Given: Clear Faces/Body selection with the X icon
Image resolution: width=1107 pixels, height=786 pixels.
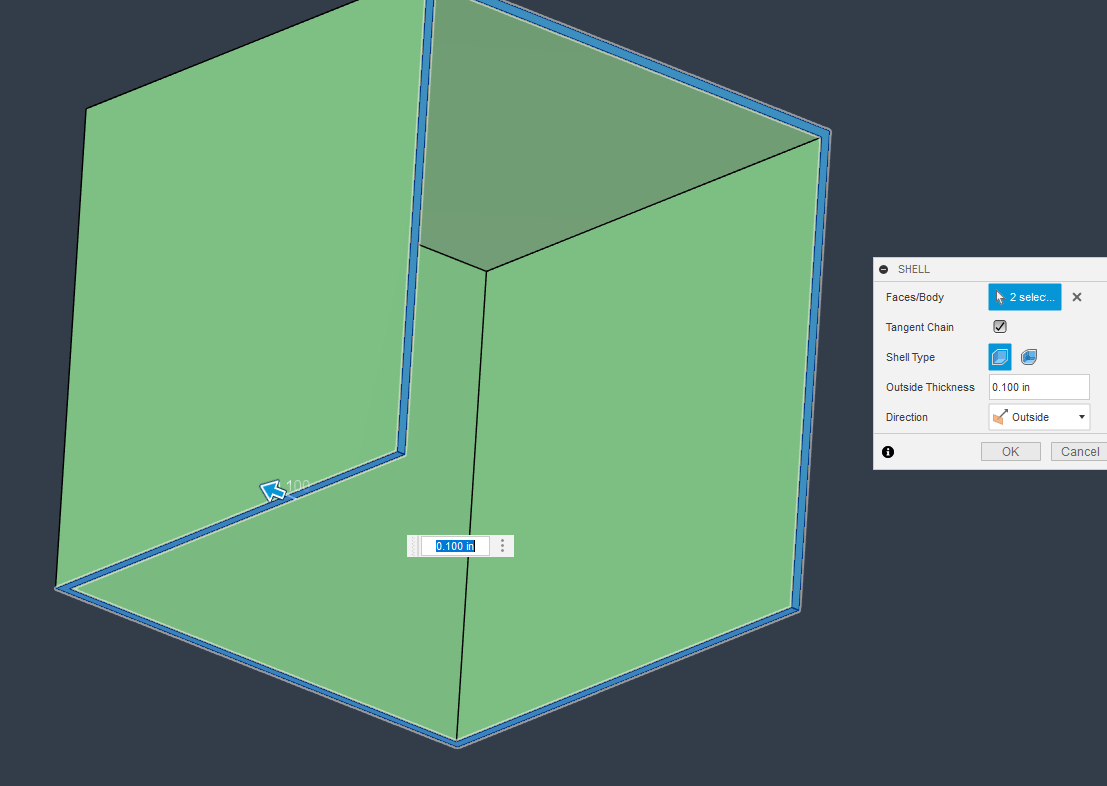Looking at the screenshot, I should (x=1076, y=296).
